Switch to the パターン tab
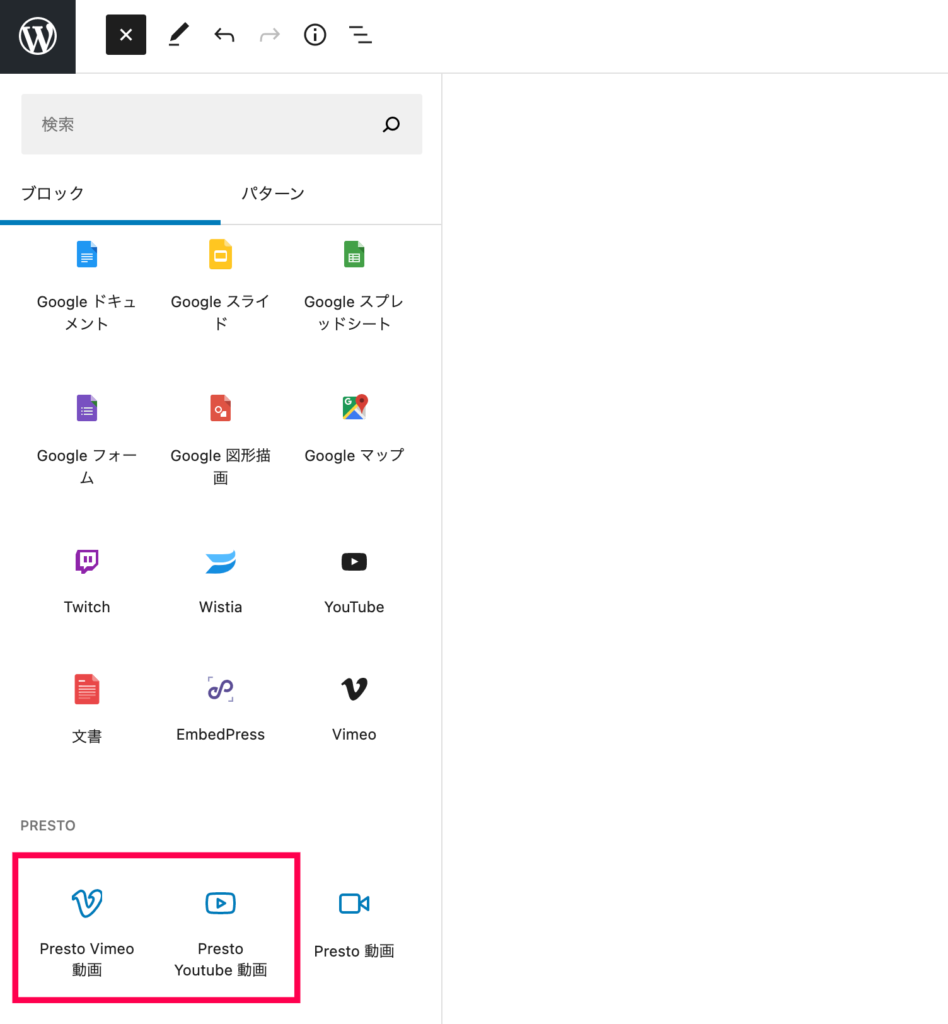This screenshot has width=948, height=1024. coord(273,193)
